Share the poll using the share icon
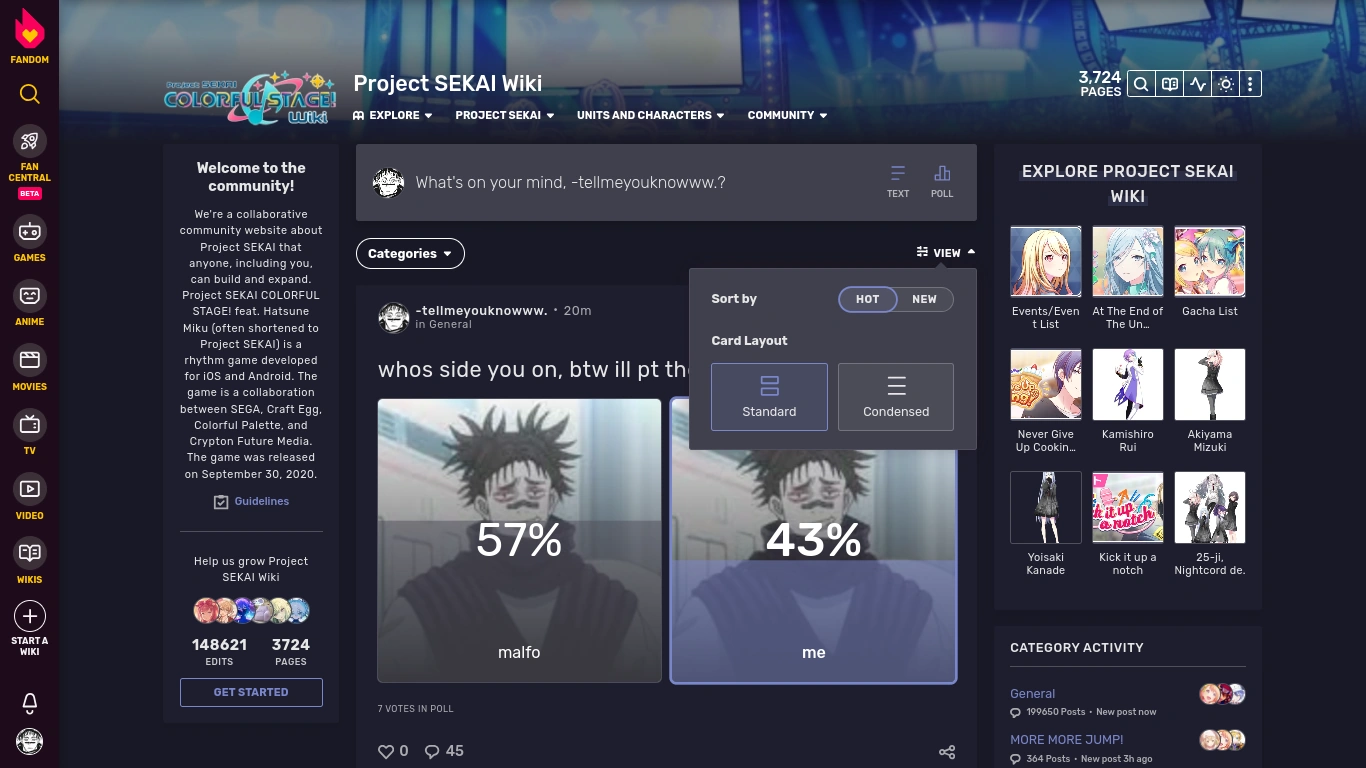The width and height of the screenshot is (1366, 768). 946,751
